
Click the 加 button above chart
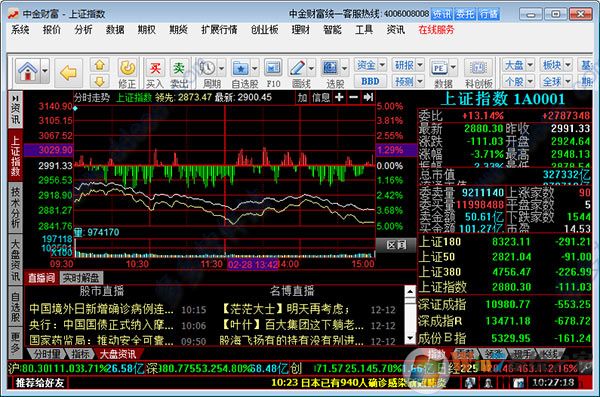(x=302, y=98)
